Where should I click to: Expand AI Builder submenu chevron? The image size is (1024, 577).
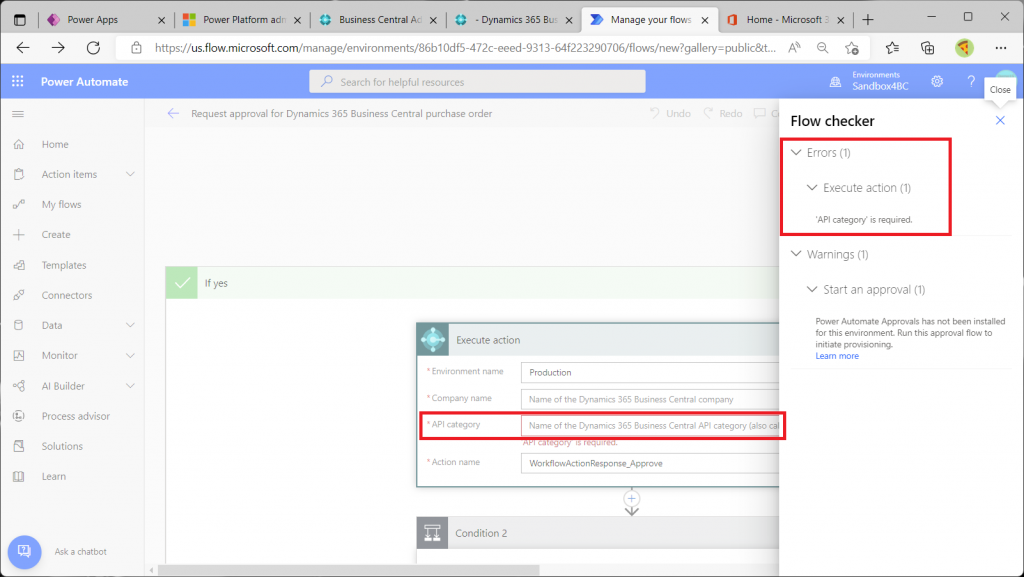(130, 386)
